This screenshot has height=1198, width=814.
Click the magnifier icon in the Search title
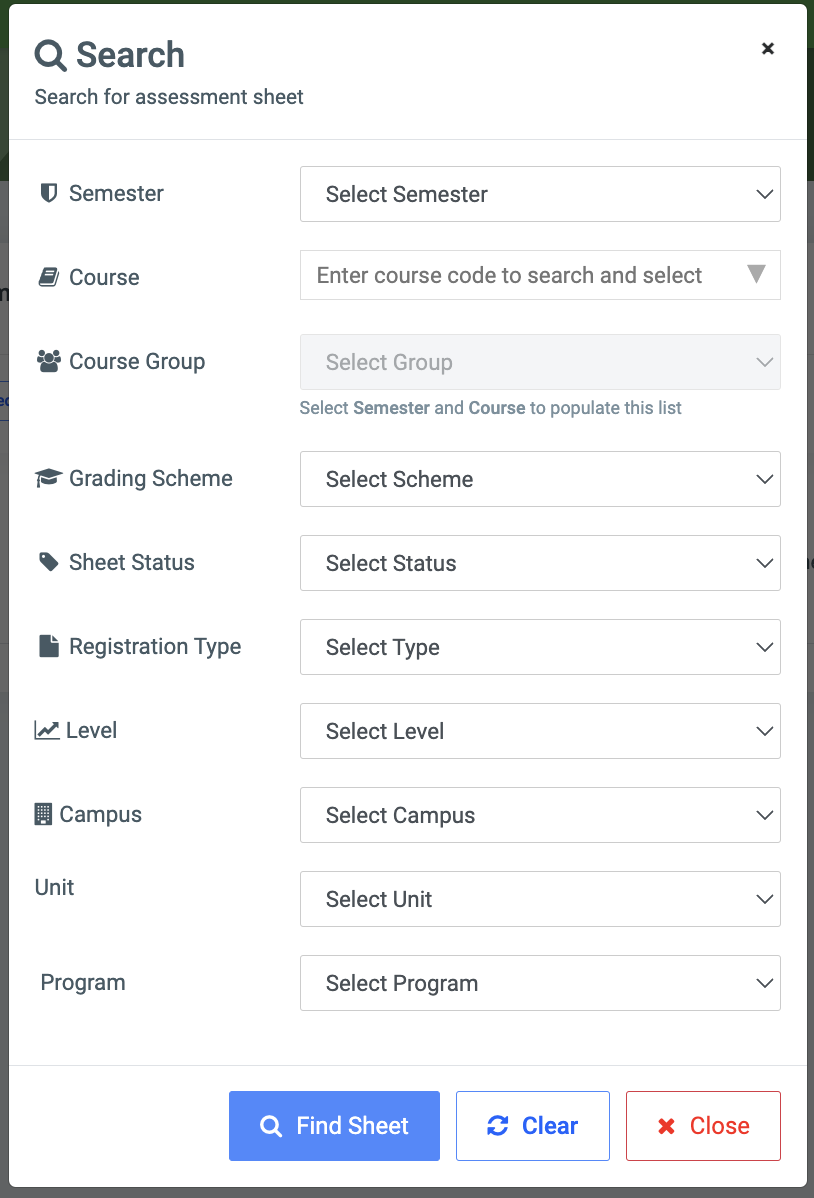[x=49, y=55]
